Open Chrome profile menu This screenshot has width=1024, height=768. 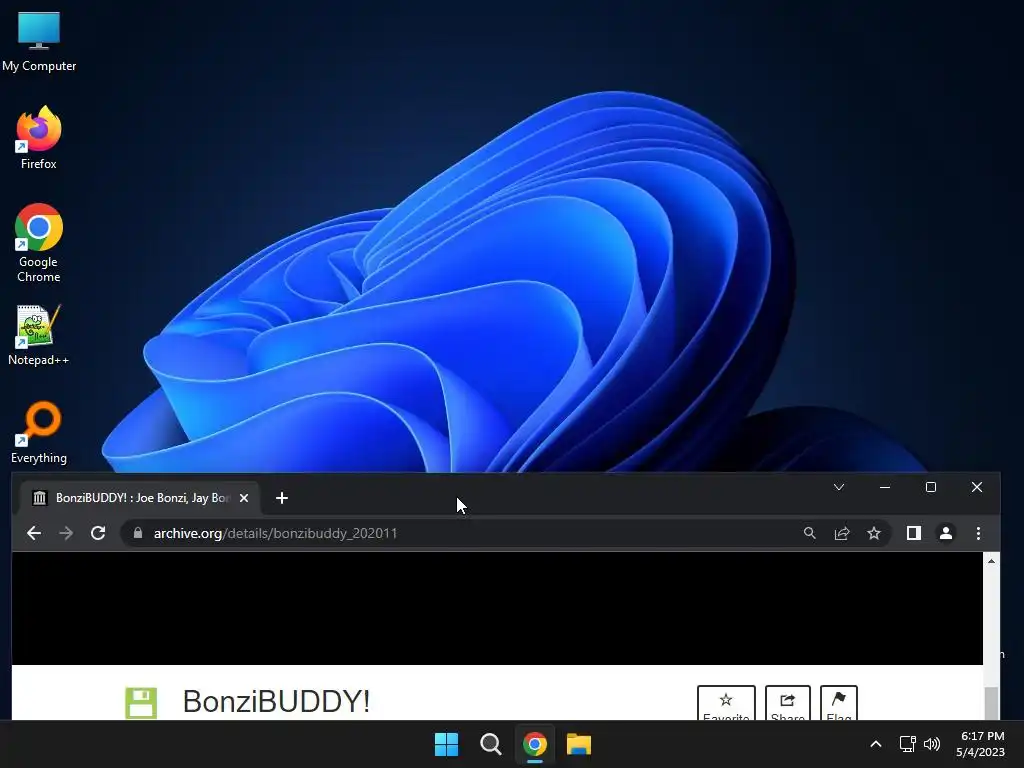(946, 534)
